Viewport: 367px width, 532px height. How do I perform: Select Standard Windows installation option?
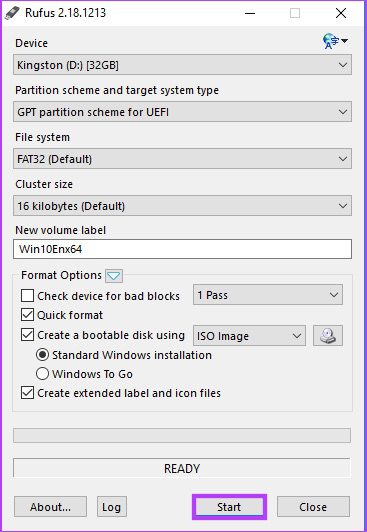tap(42, 355)
